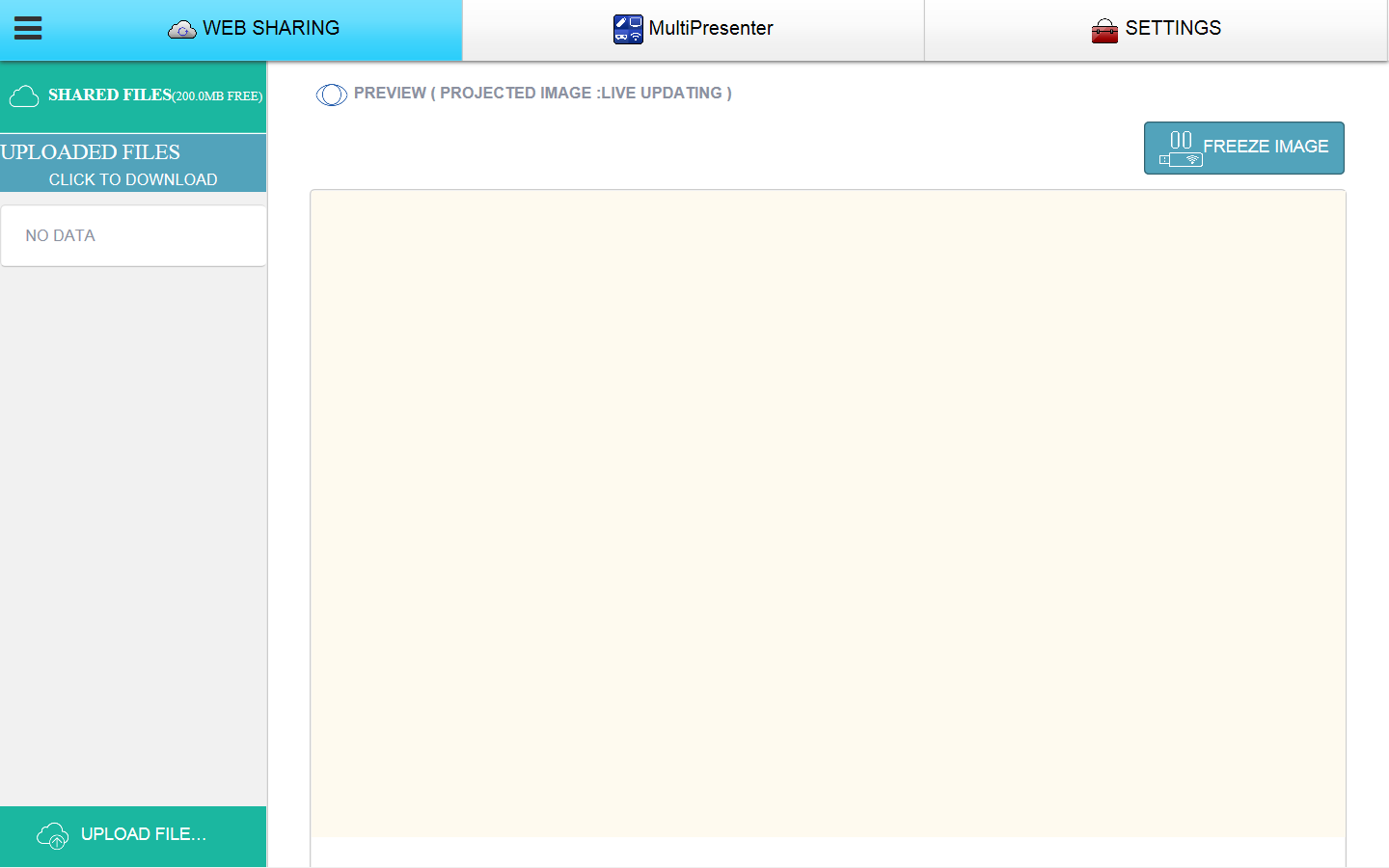Open the hamburger navigation menu
The width and height of the screenshot is (1389, 868).
(28, 28)
